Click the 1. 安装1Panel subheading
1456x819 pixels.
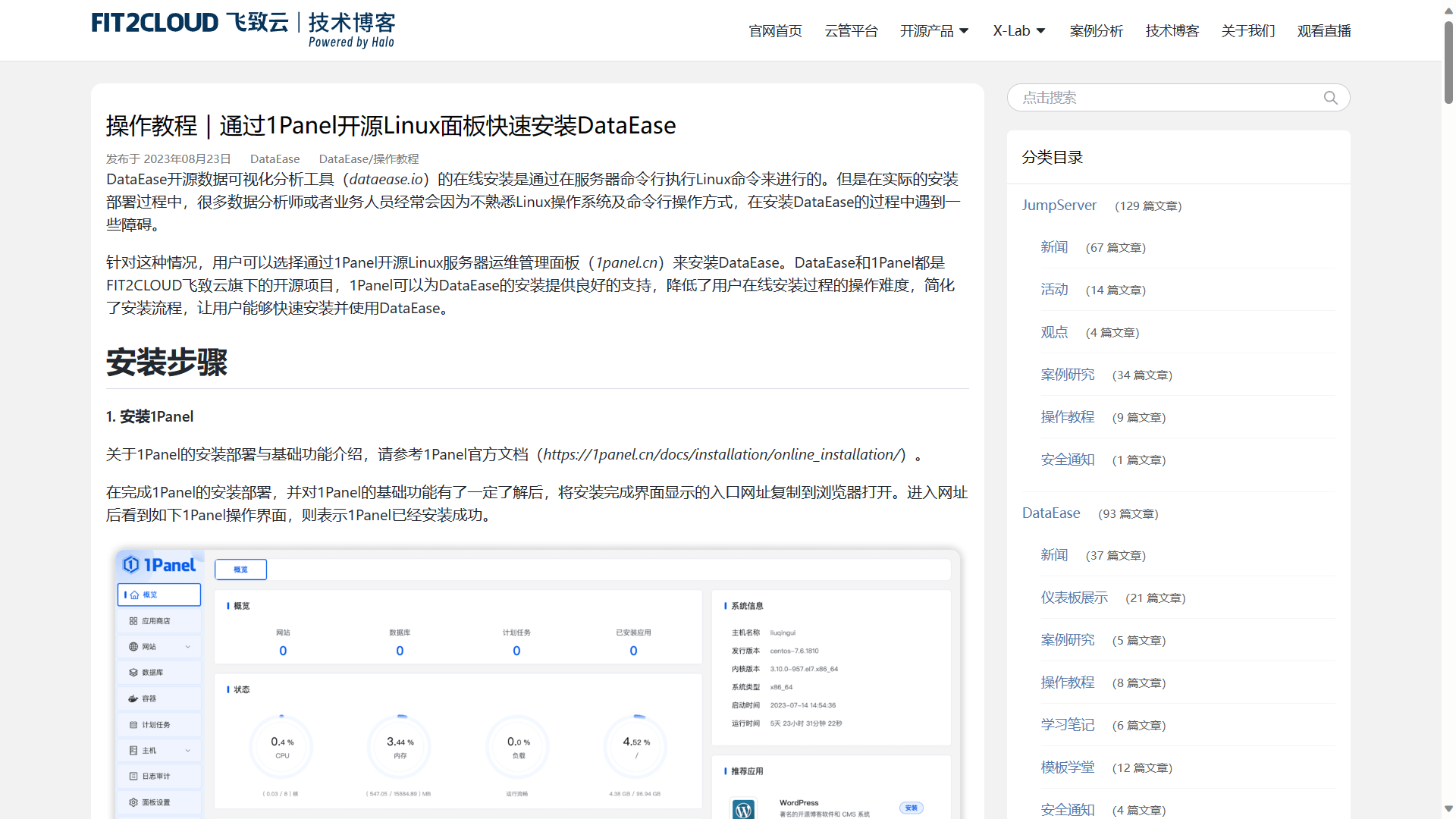click(150, 416)
